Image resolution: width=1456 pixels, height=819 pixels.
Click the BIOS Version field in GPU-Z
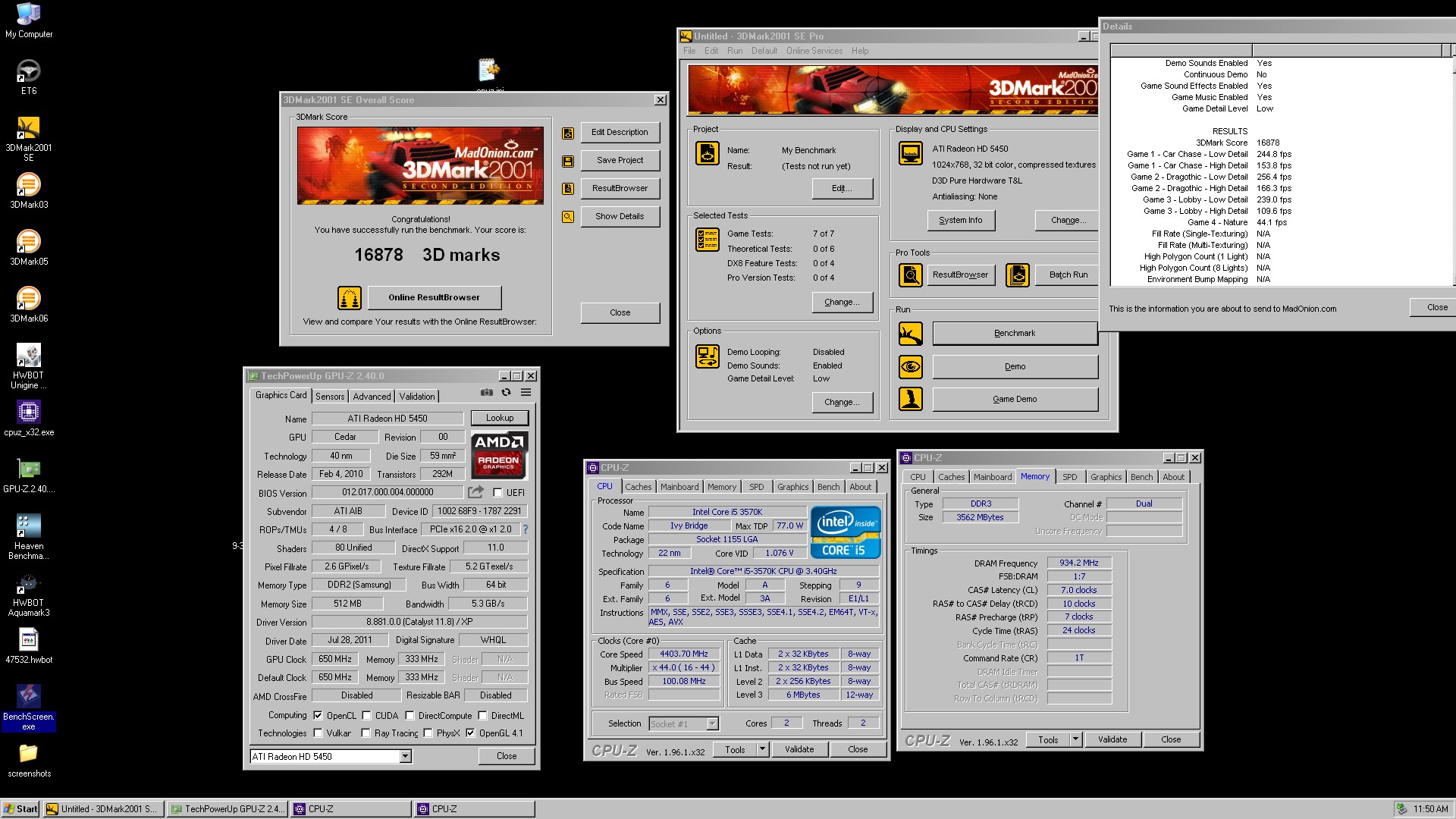pyautogui.click(x=388, y=492)
